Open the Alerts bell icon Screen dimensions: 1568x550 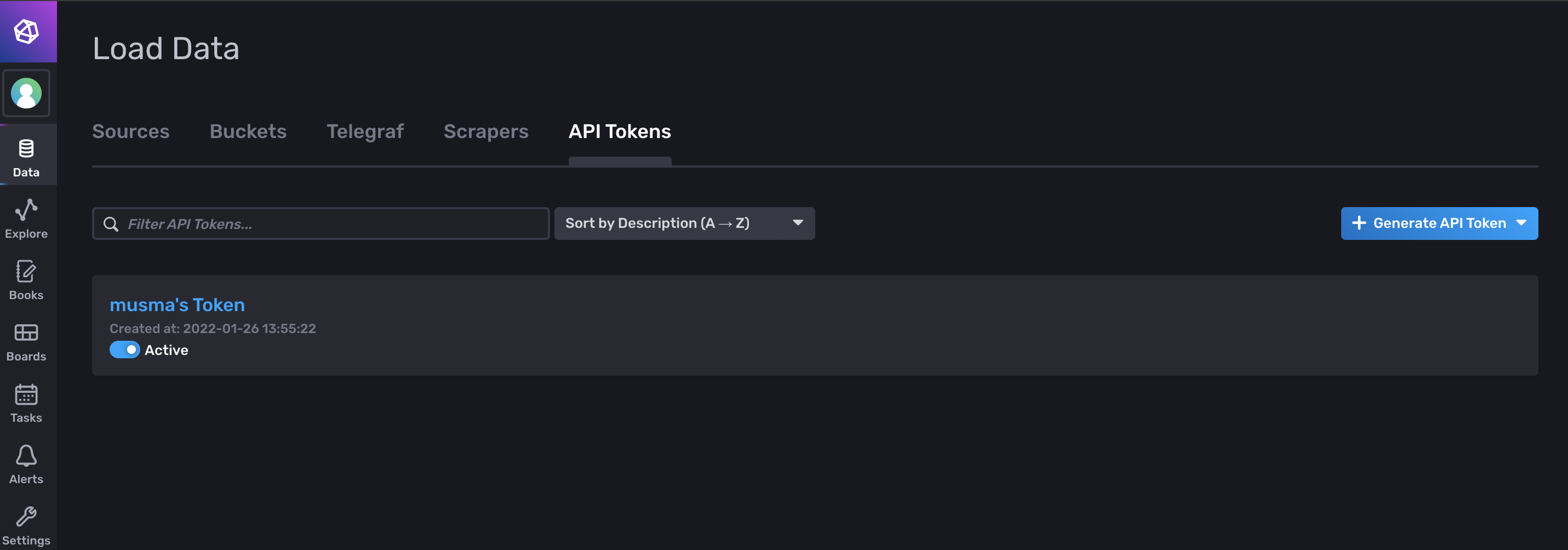pos(26,456)
